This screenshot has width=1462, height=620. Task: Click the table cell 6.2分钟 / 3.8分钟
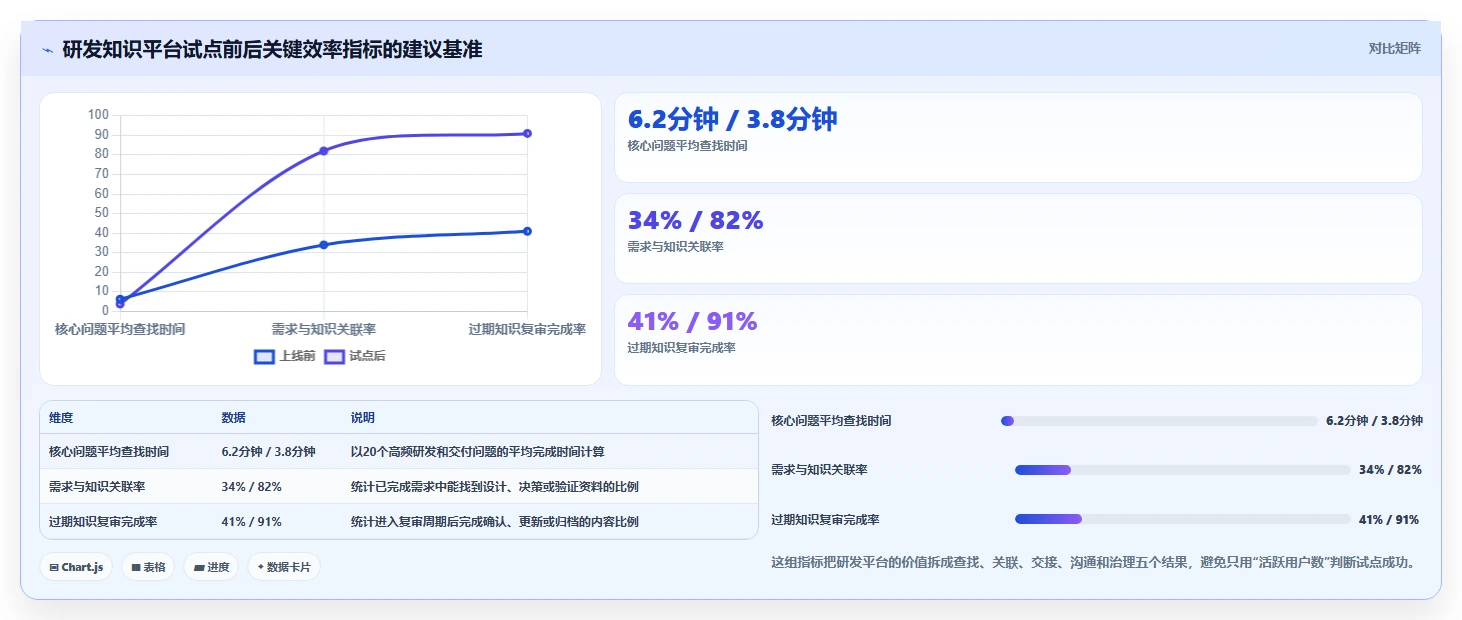pyautogui.click(x=277, y=452)
